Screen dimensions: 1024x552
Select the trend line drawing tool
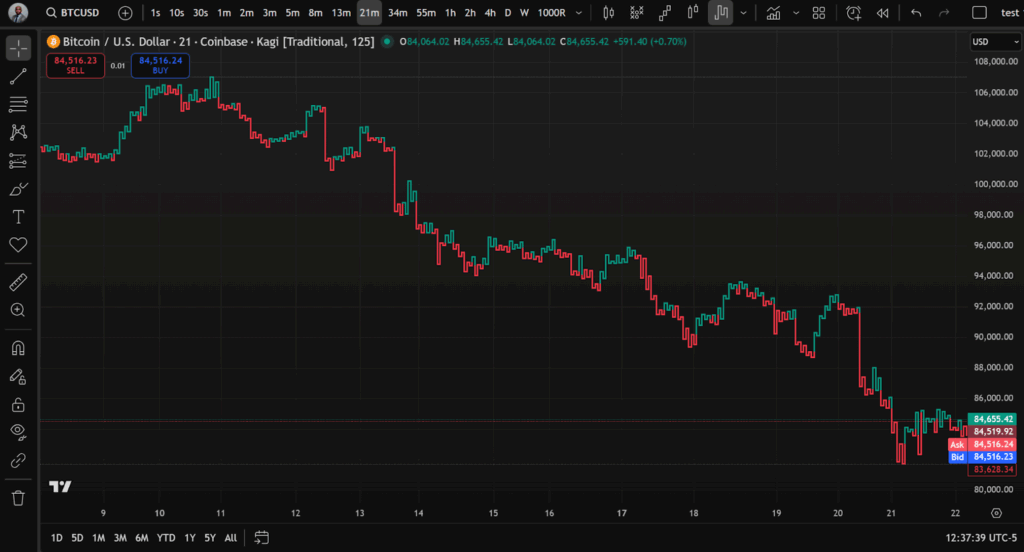[x=18, y=76]
